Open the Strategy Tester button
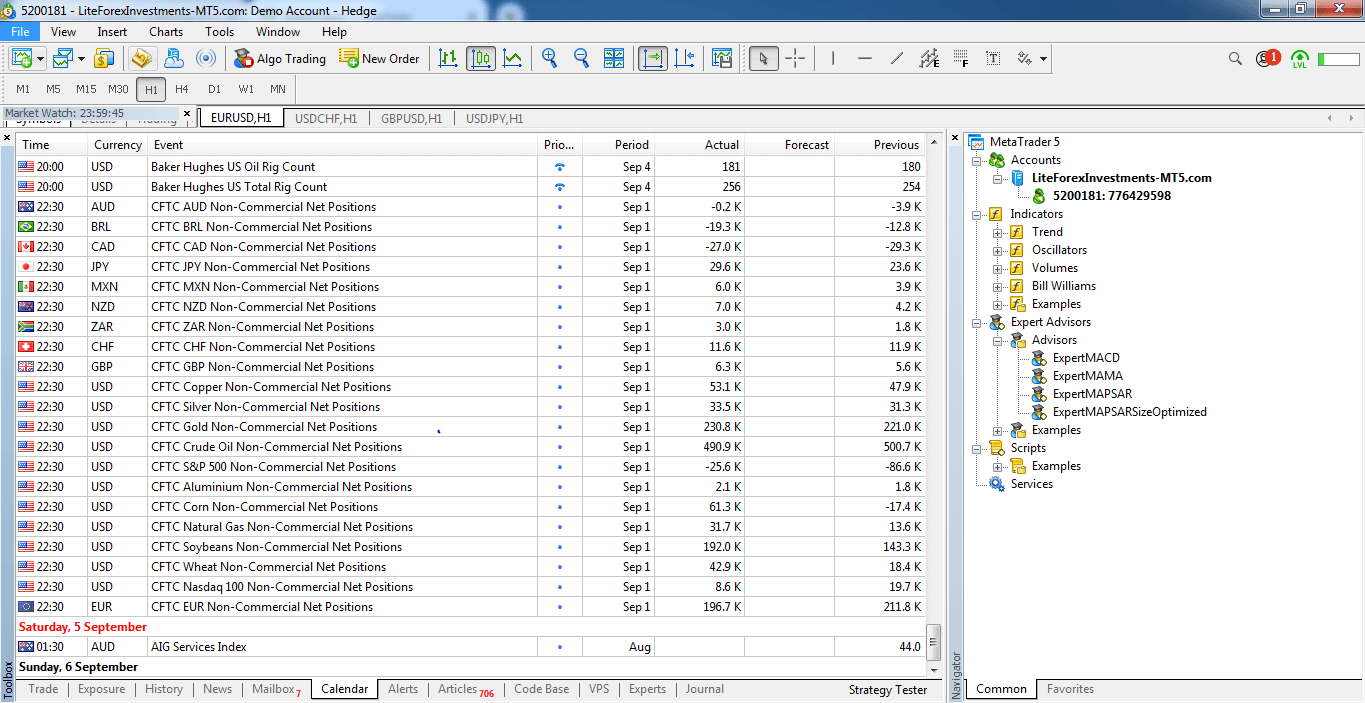 click(x=887, y=690)
